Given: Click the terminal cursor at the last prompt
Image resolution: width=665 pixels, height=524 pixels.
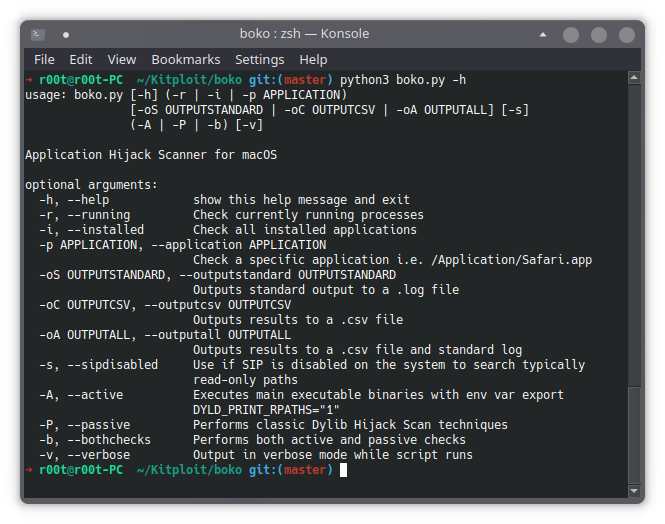Looking at the screenshot, I should pyautogui.click(x=344, y=470).
